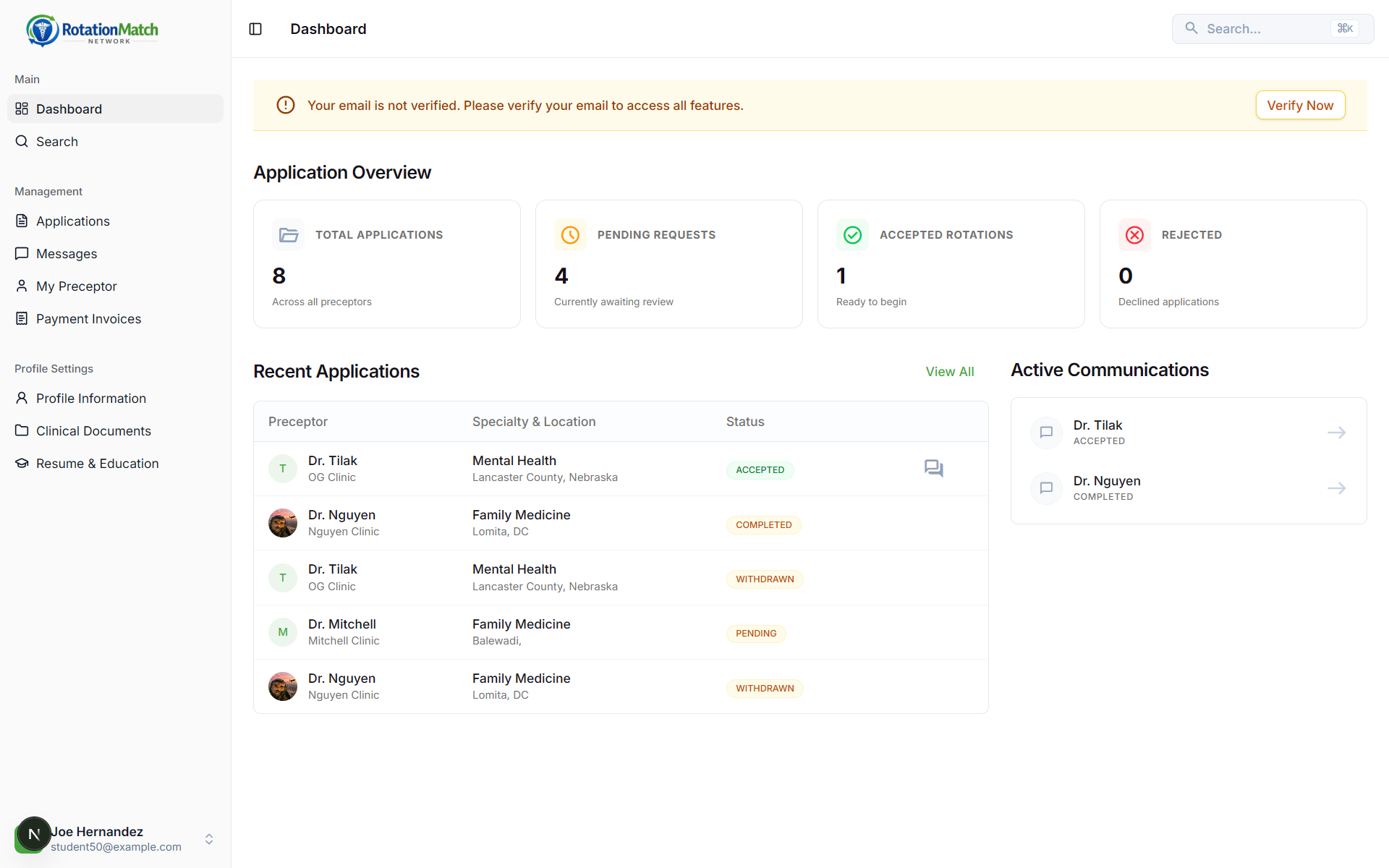Click View All recent applications link
The height and width of the screenshot is (868, 1389).
tap(949, 372)
